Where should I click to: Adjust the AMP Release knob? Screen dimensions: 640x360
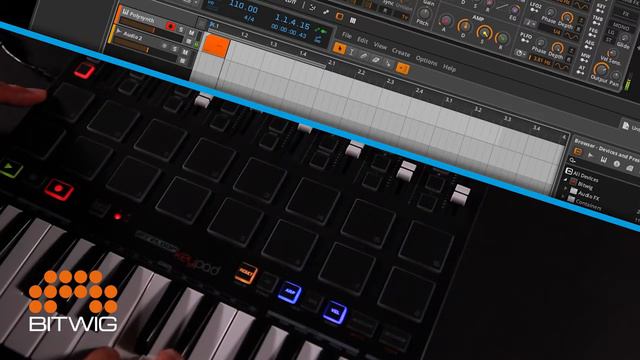[x=502, y=39]
